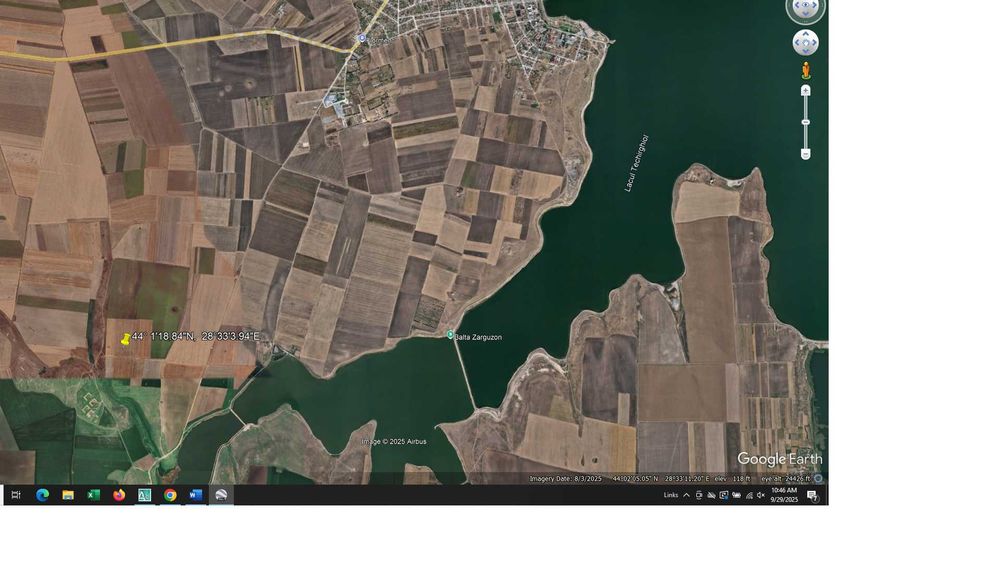Pan the map right with the Move joystick
Image resolution: width=1000 pixels, height=563 pixels.
814,43
